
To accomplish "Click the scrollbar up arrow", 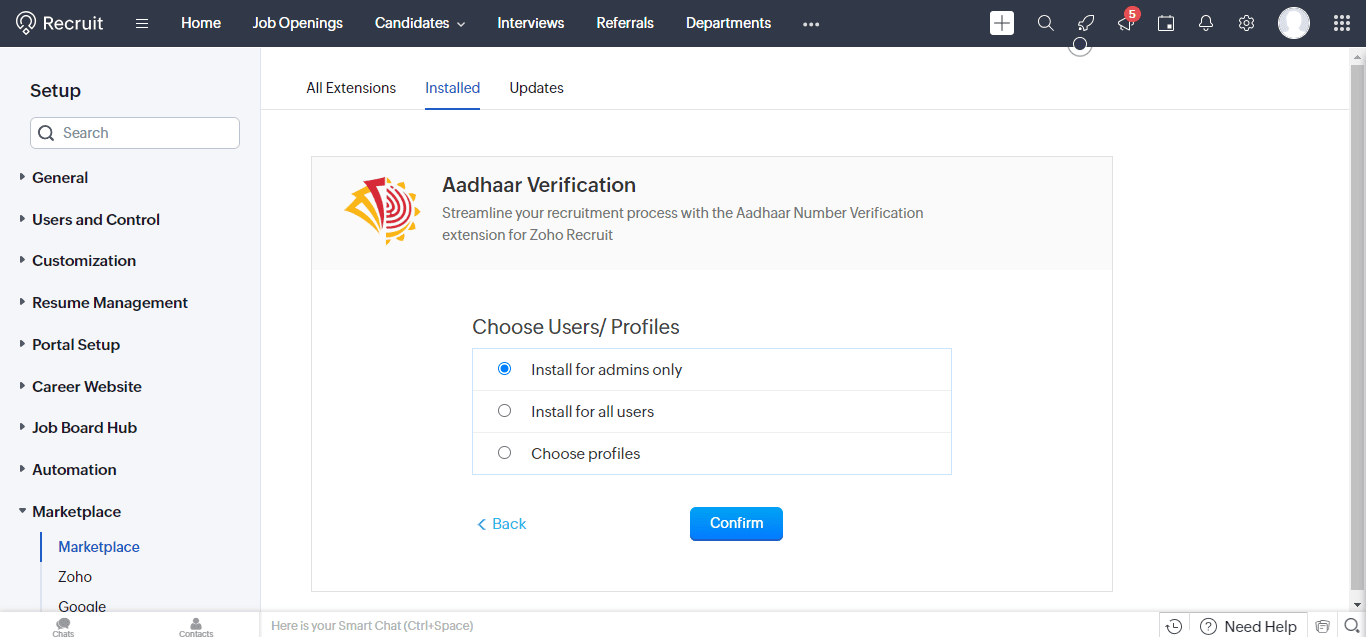I will 1357,55.
